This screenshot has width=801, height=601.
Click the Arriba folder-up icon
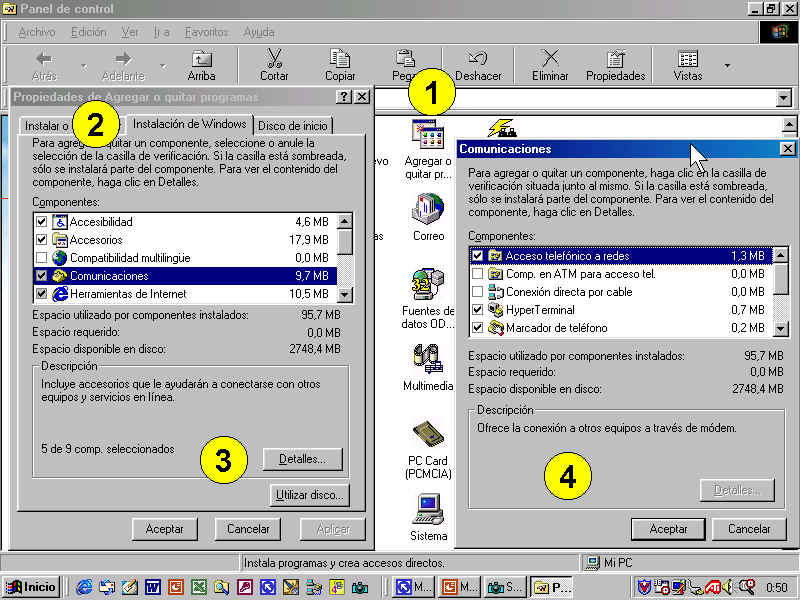click(x=201, y=59)
